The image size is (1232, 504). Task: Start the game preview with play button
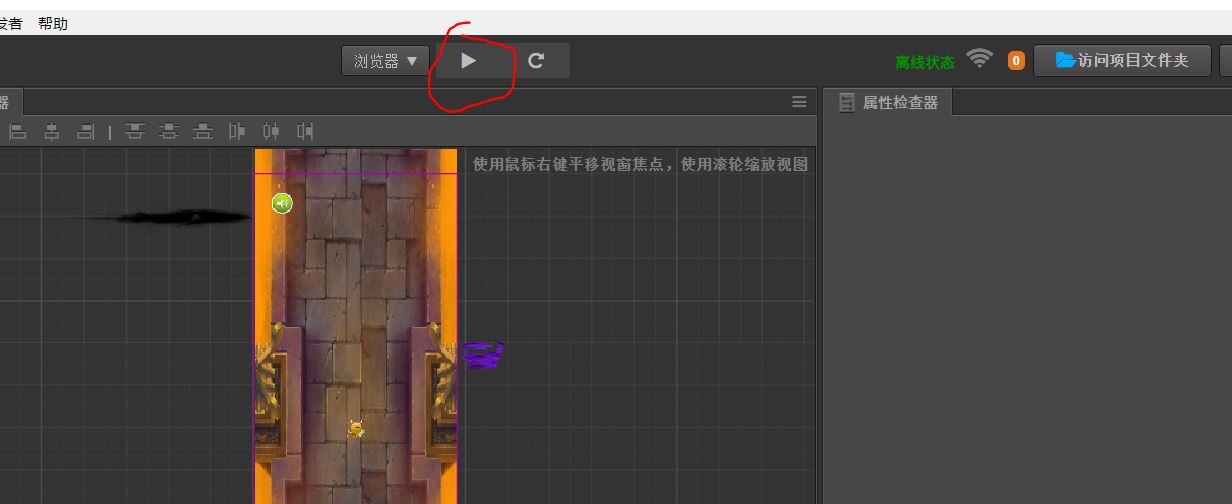(x=469, y=60)
